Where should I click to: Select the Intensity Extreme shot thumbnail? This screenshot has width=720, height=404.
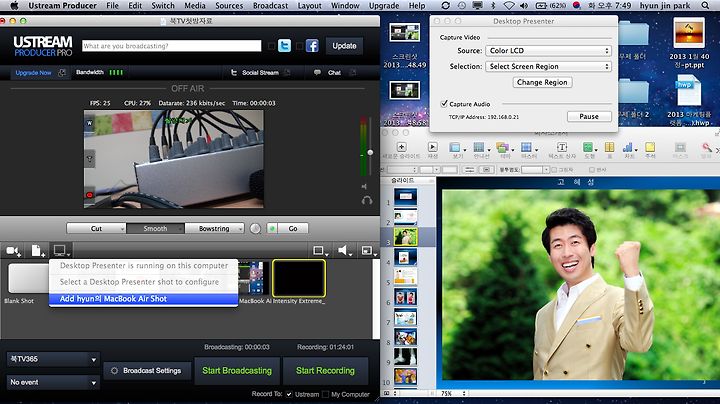(x=299, y=278)
